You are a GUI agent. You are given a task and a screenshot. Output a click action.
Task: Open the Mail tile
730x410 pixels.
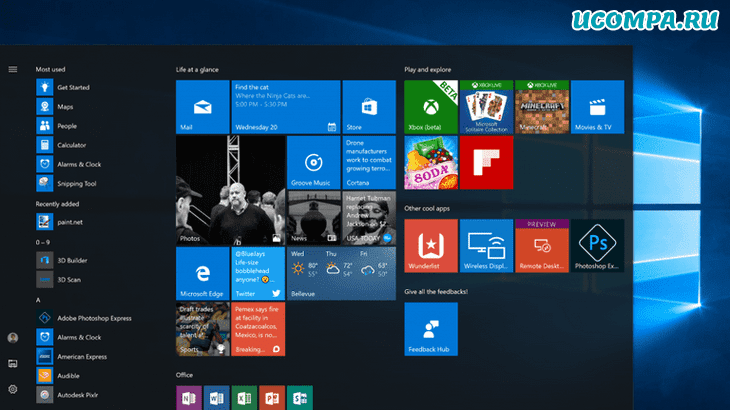pos(202,107)
